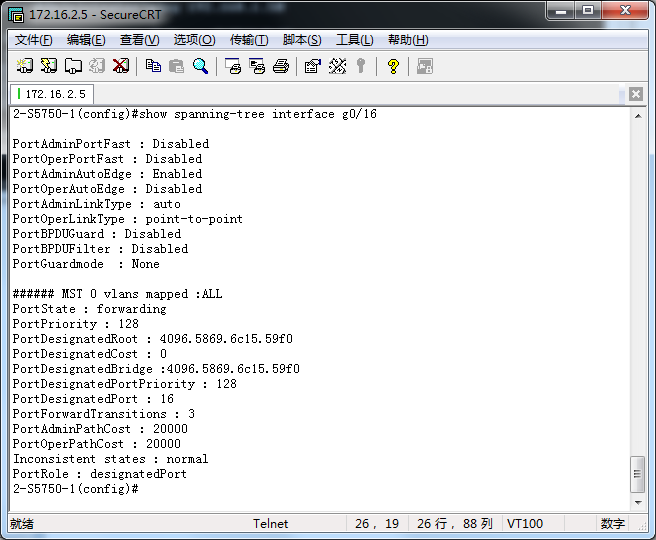Open the 选项(O) menu
This screenshot has height=540, width=656.
coord(194,40)
